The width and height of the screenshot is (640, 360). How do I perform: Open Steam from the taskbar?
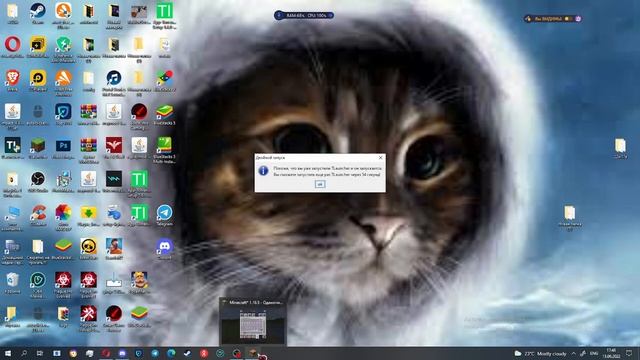(x=187, y=353)
